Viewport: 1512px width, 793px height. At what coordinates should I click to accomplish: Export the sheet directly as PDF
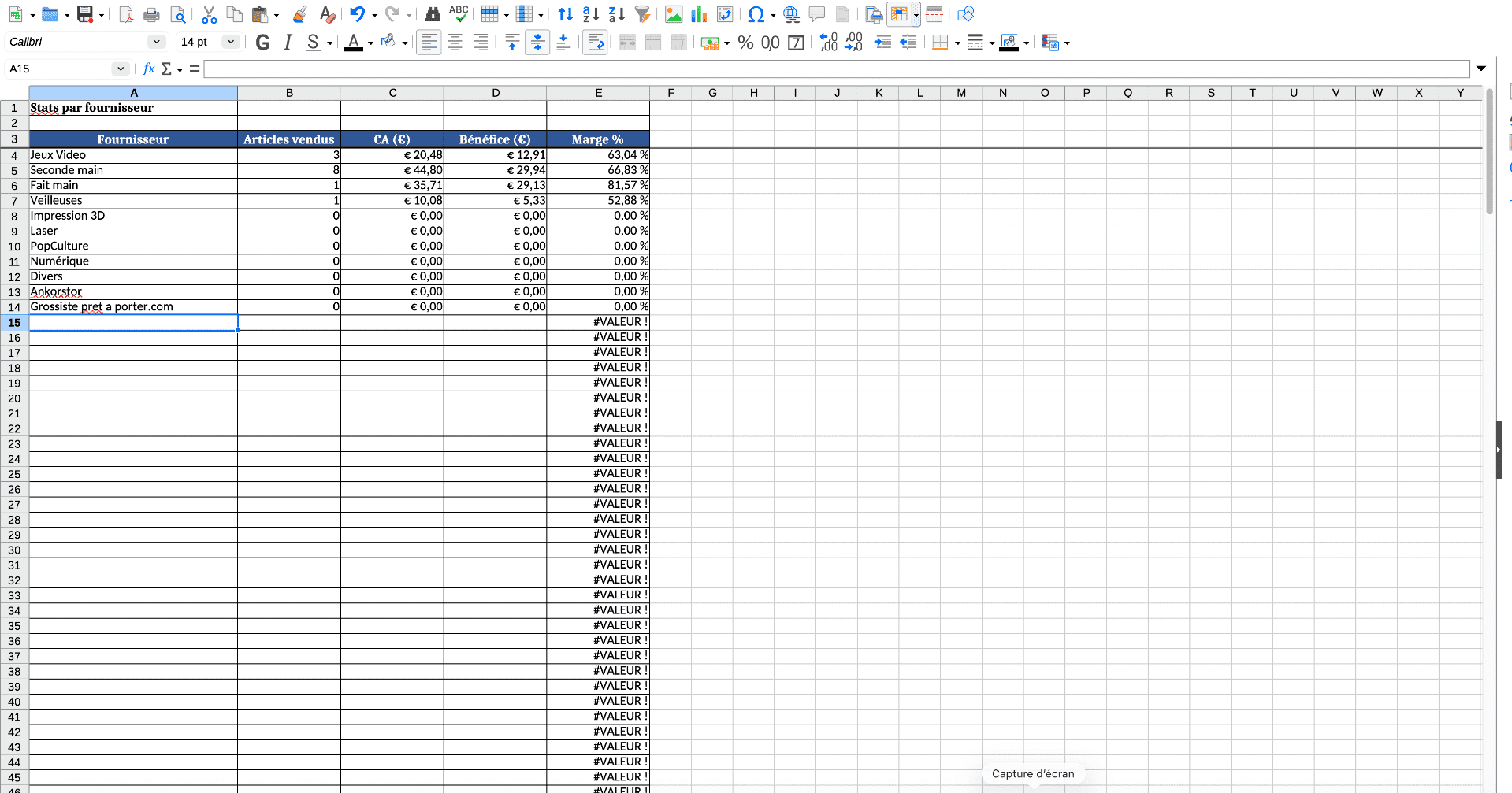[126, 14]
